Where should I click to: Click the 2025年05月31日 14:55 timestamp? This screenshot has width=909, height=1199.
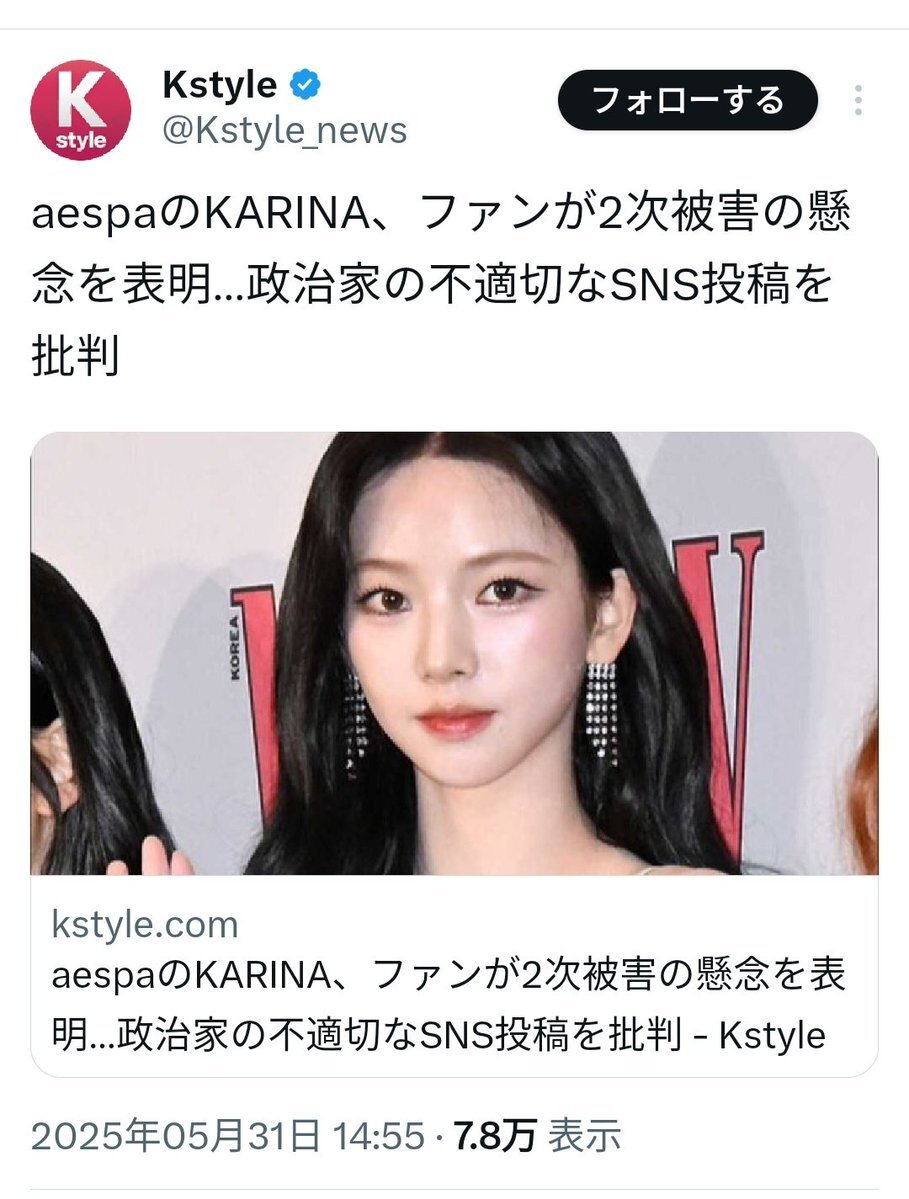click(x=227, y=1136)
